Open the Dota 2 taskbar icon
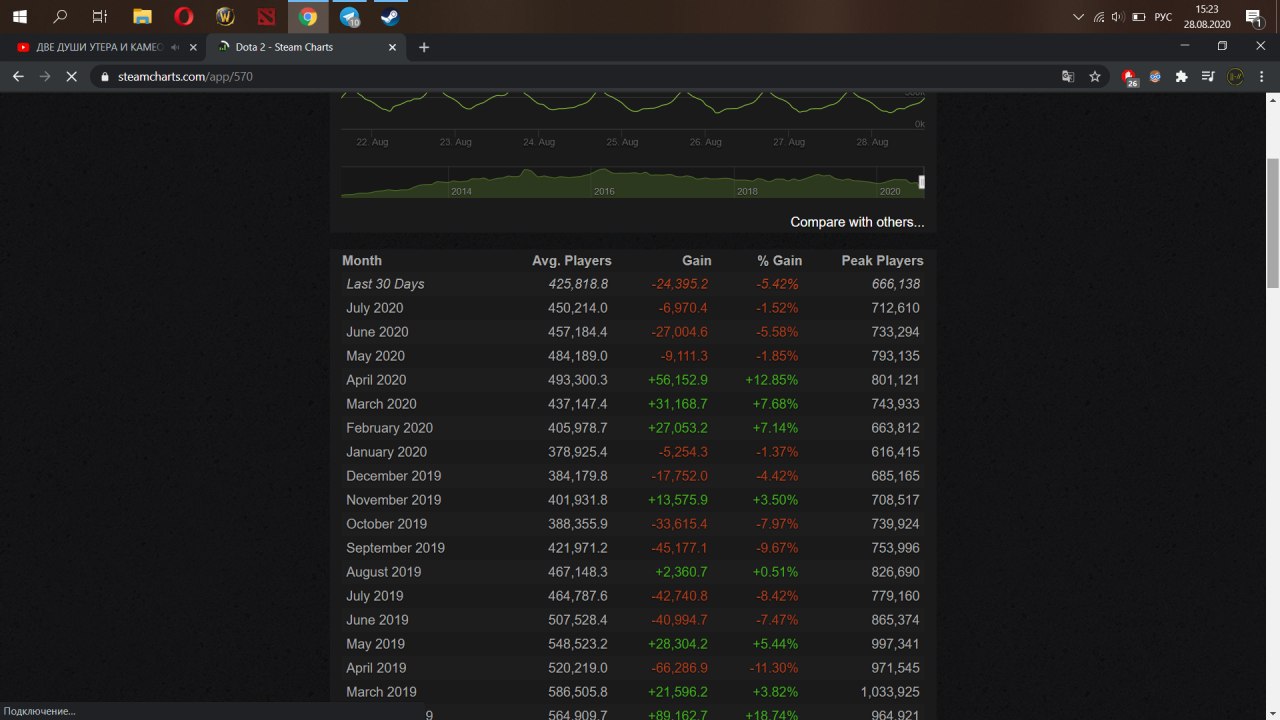Viewport: 1280px width, 720px height. click(265, 16)
